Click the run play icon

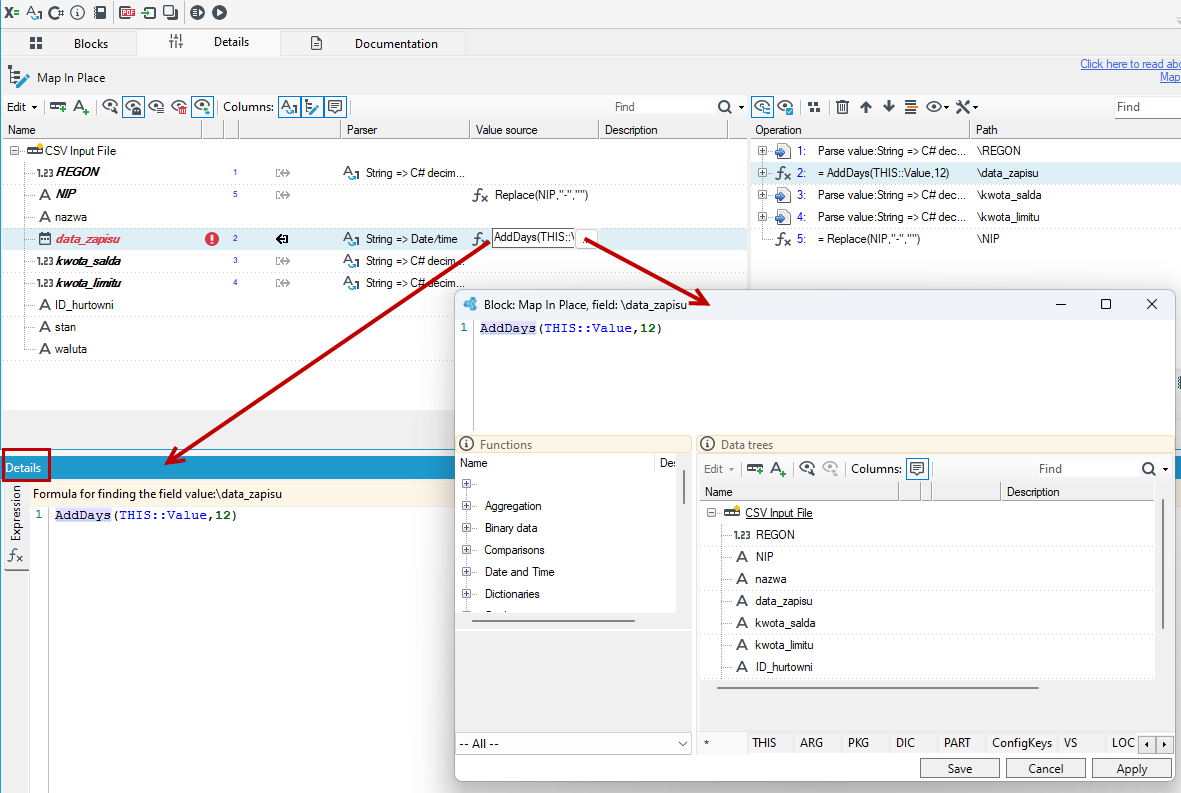click(219, 12)
